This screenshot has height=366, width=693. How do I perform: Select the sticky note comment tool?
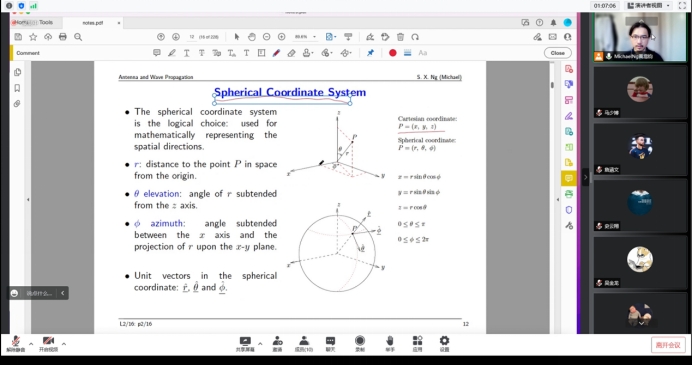[156, 53]
